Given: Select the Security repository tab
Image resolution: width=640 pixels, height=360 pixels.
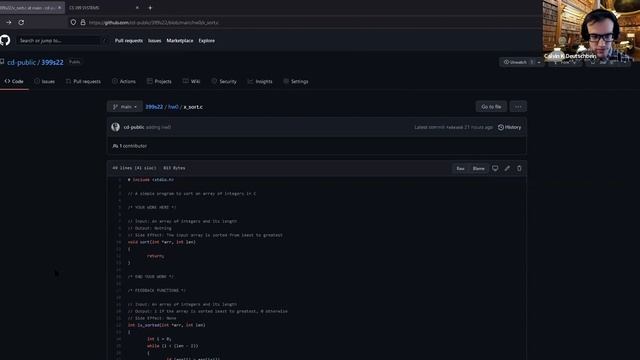Looking at the screenshot, I should pyautogui.click(x=224, y=81).
